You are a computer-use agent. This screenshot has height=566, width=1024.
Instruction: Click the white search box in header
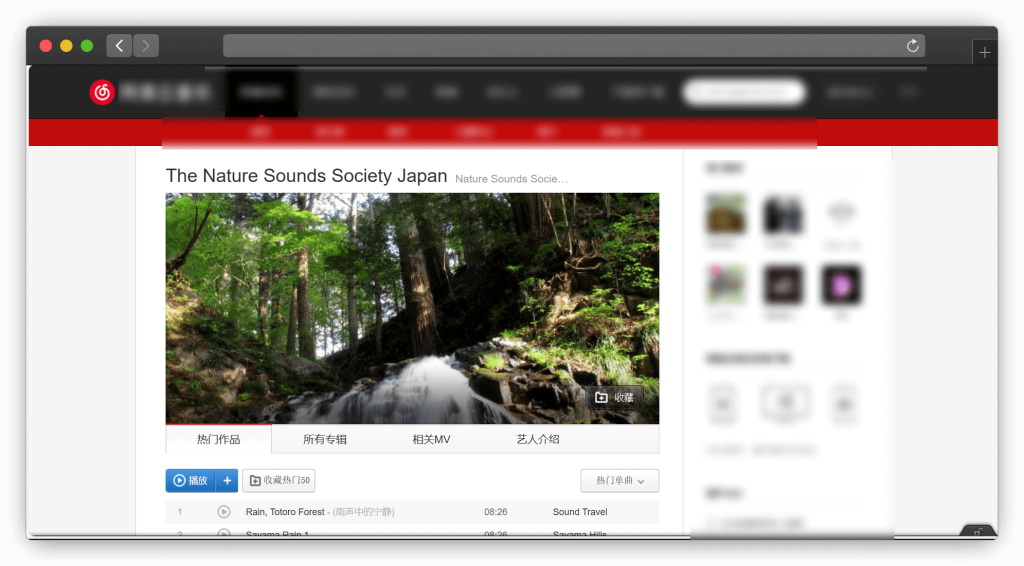click(x=744, y=93)
